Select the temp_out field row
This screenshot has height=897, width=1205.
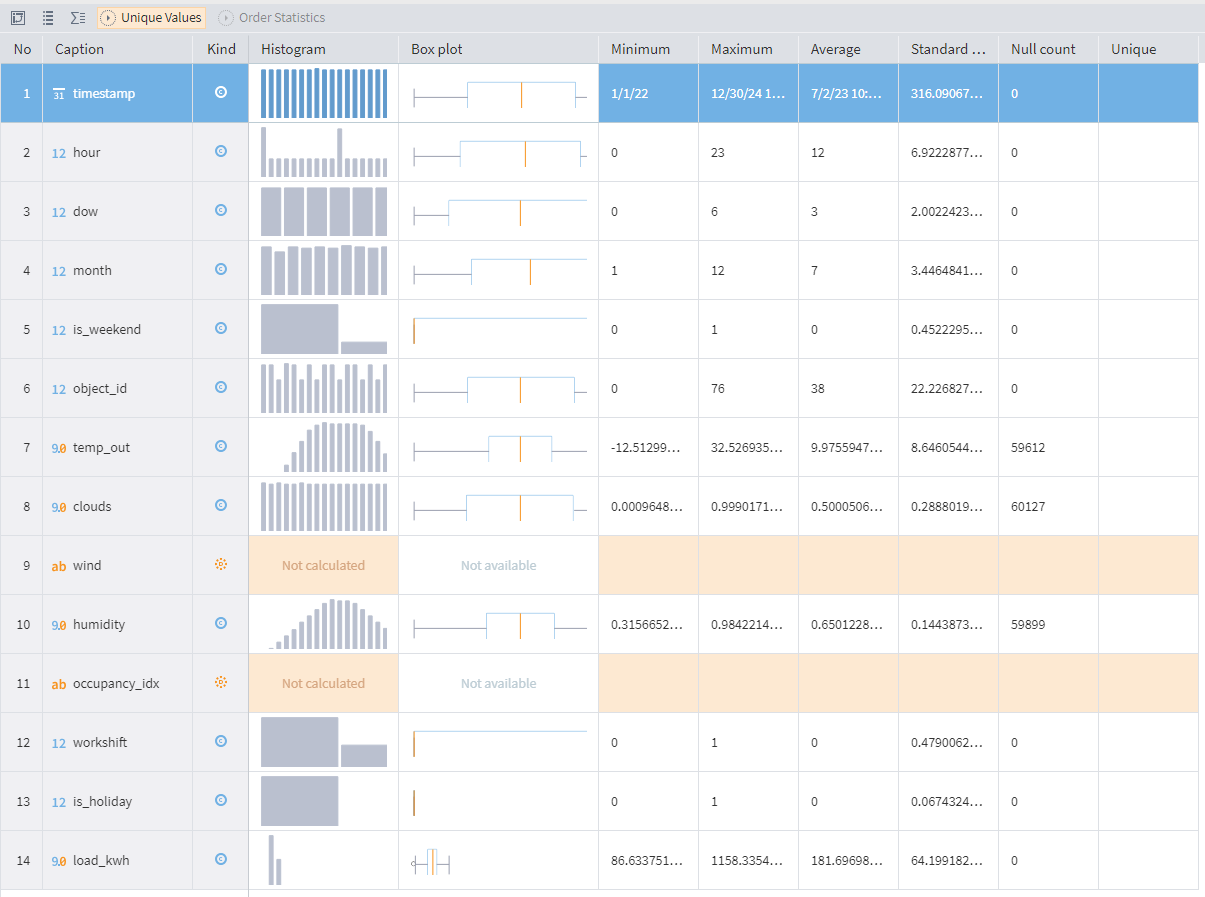[x=101, y=448]
